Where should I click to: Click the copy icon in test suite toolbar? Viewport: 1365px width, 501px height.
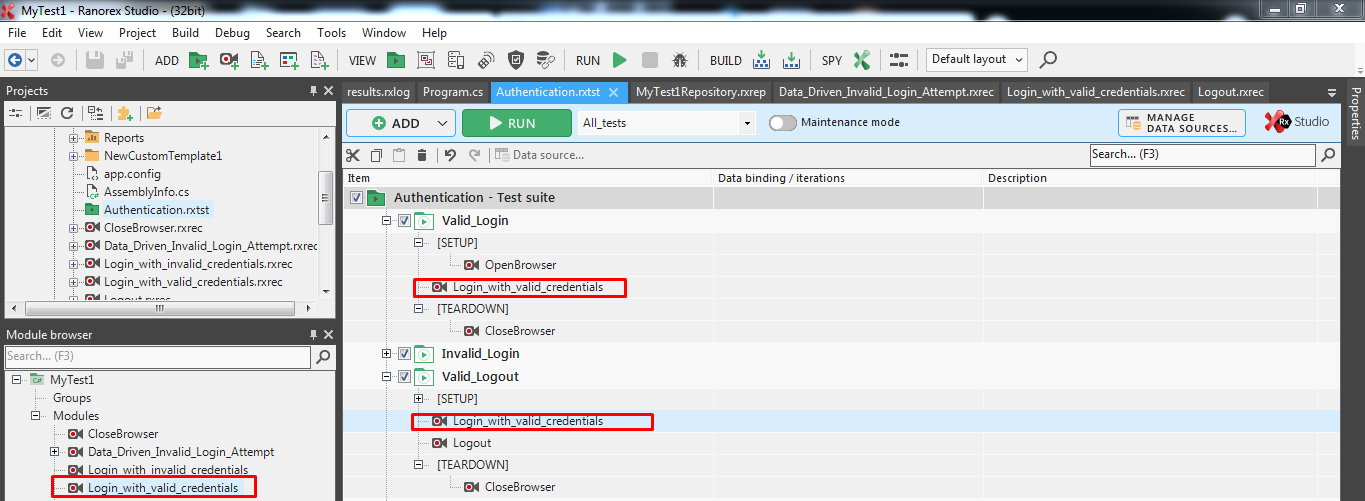376,155
